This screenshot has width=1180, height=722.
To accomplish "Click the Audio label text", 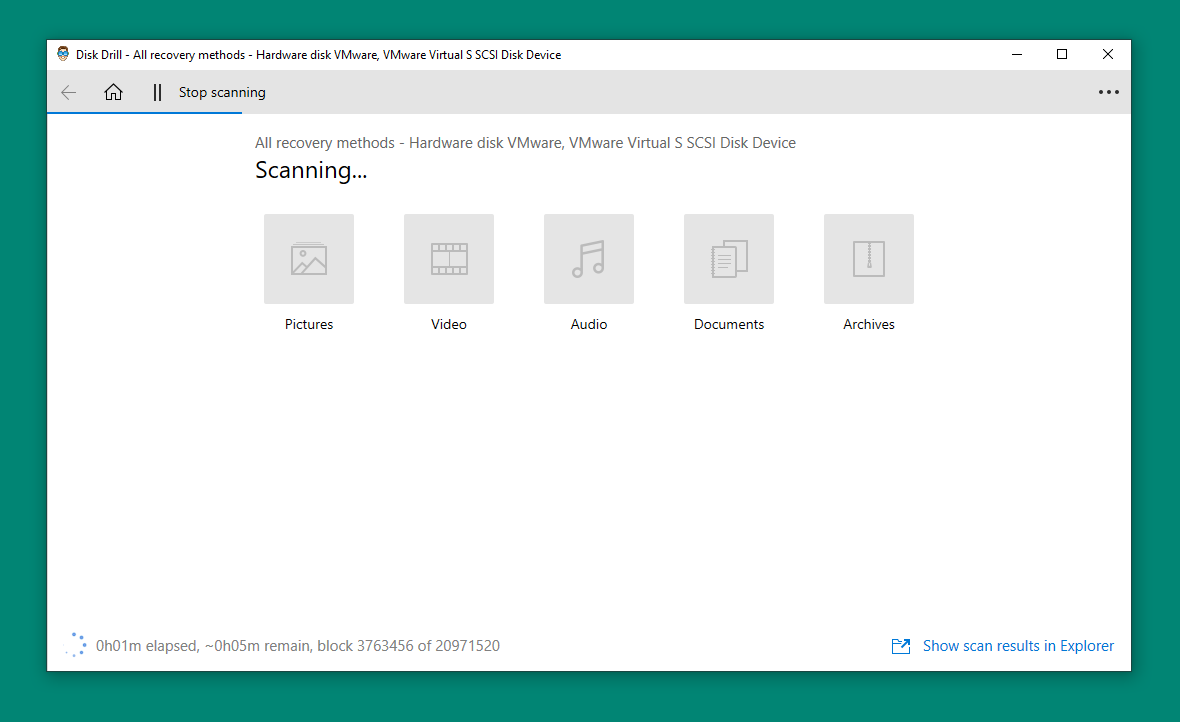I will [x=588, y=324].
